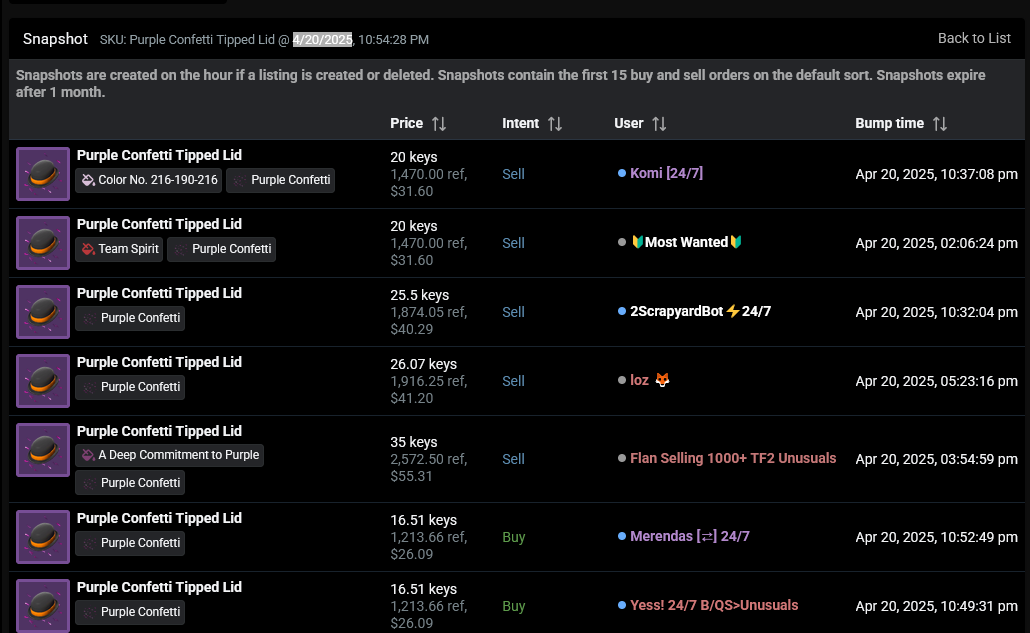Click bump time Apr 20, 2025, 10:52:49 pm
1030x633 pixels.
(x=937, y=537)
